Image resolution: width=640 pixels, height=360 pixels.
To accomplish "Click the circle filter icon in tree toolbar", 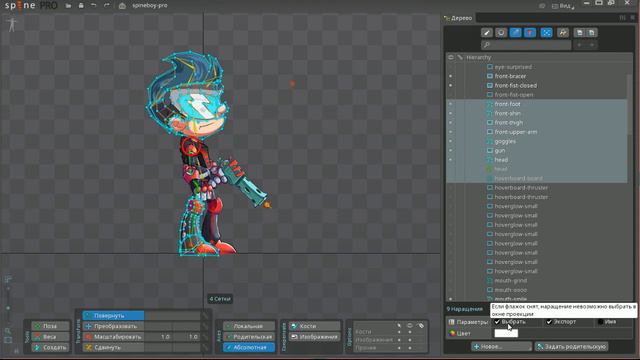I will click(501, 33).
